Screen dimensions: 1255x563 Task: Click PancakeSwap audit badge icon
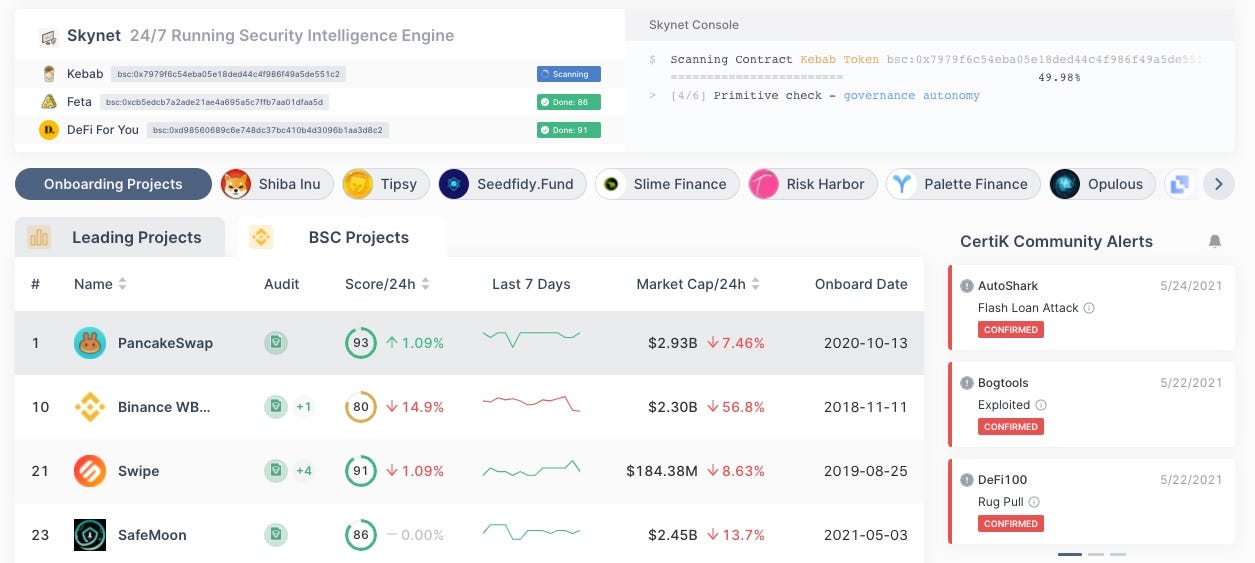276,343
